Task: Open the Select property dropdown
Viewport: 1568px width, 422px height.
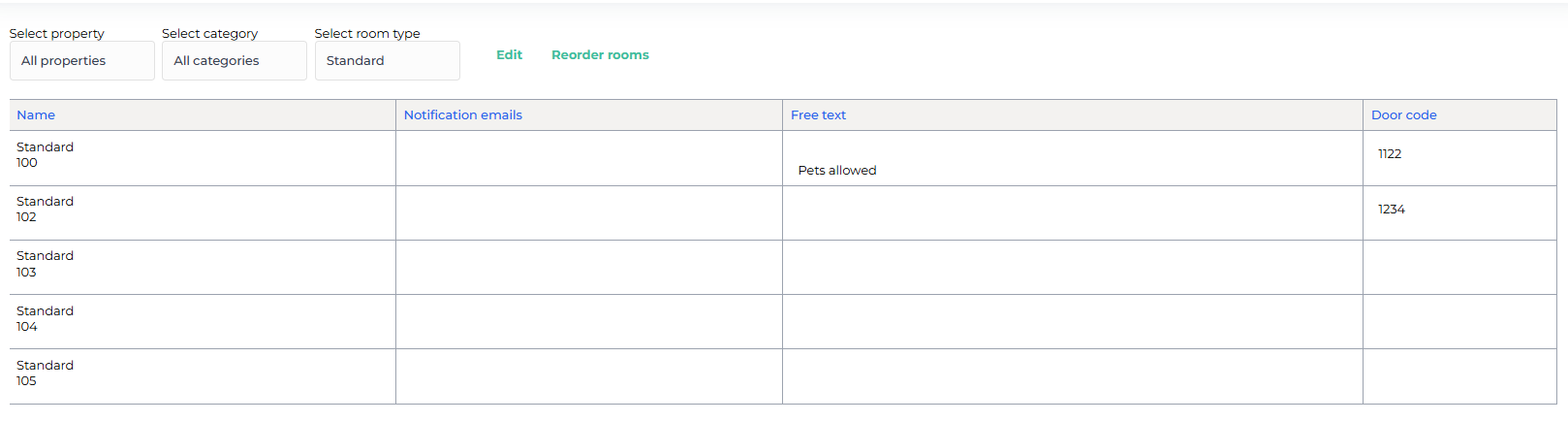Action: [81, 60]
